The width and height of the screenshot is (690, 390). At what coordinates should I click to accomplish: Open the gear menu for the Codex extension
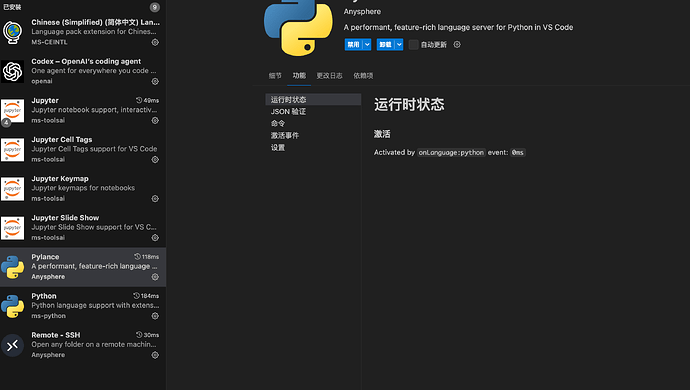click(155, 81)
